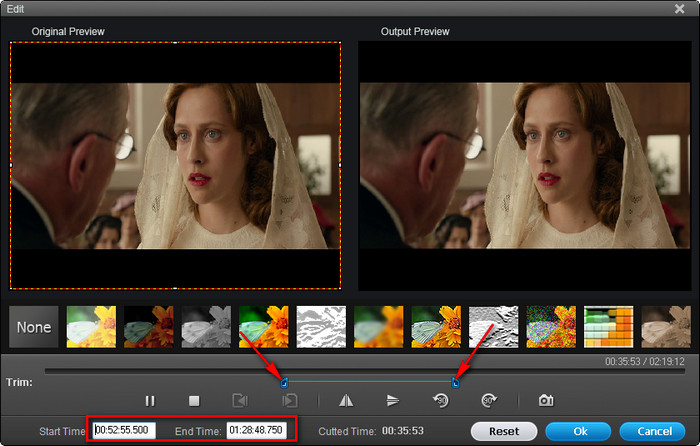Image resolution: width=700 pixels, height=446 pixels.
Task: Click the Start Time input field
Action: click(x=124, y=430)
